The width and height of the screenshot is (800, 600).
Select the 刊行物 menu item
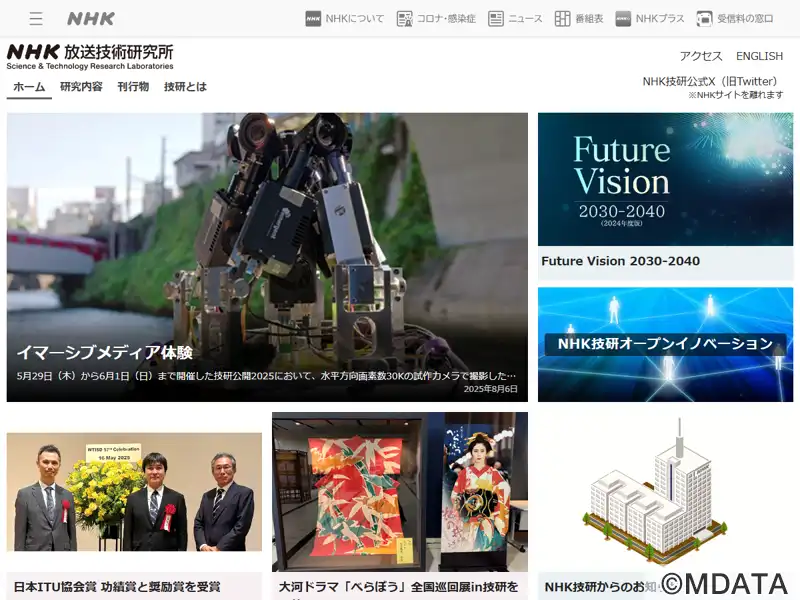(133, 87)
